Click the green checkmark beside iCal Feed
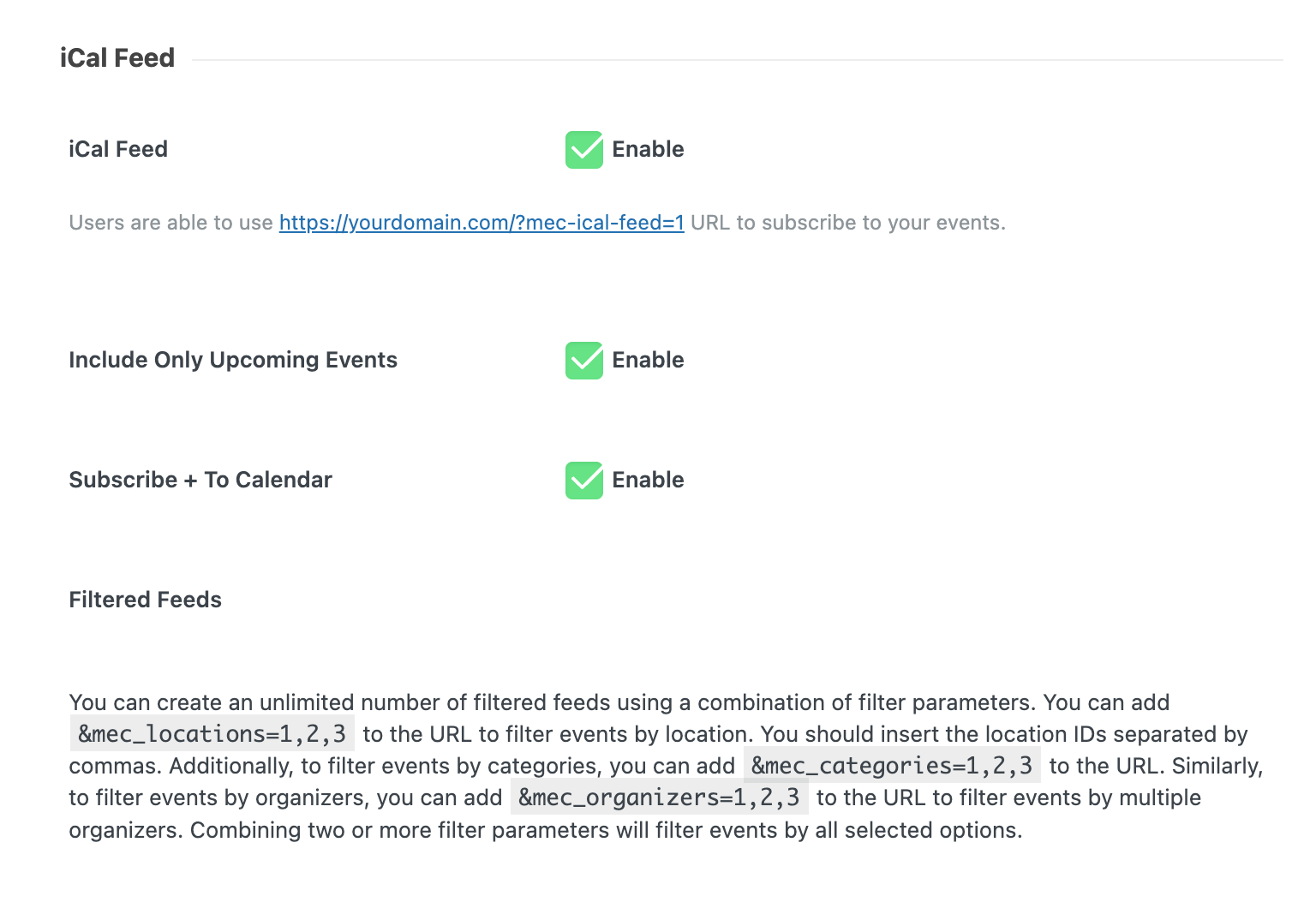The width and height of the screenshot is (1316, 908). (x=583, y=149)
